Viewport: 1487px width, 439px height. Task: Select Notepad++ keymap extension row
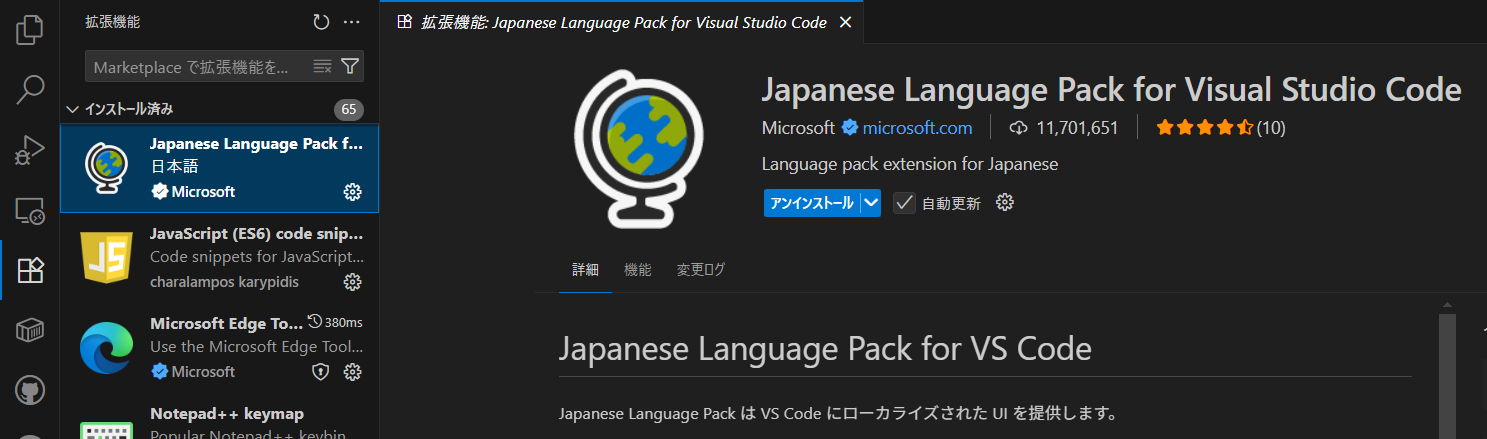[x=220, y=417]
